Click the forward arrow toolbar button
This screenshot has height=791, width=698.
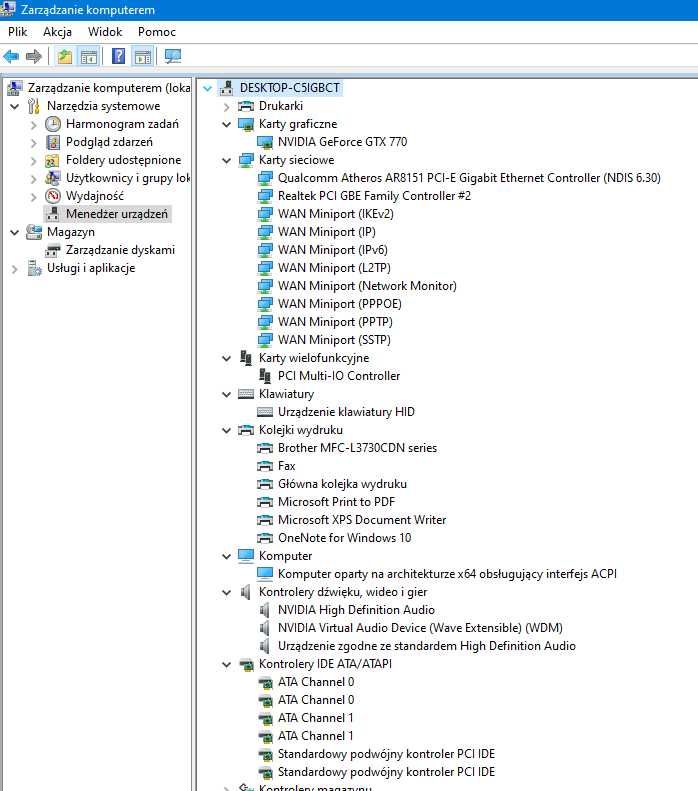click(34, 56)
